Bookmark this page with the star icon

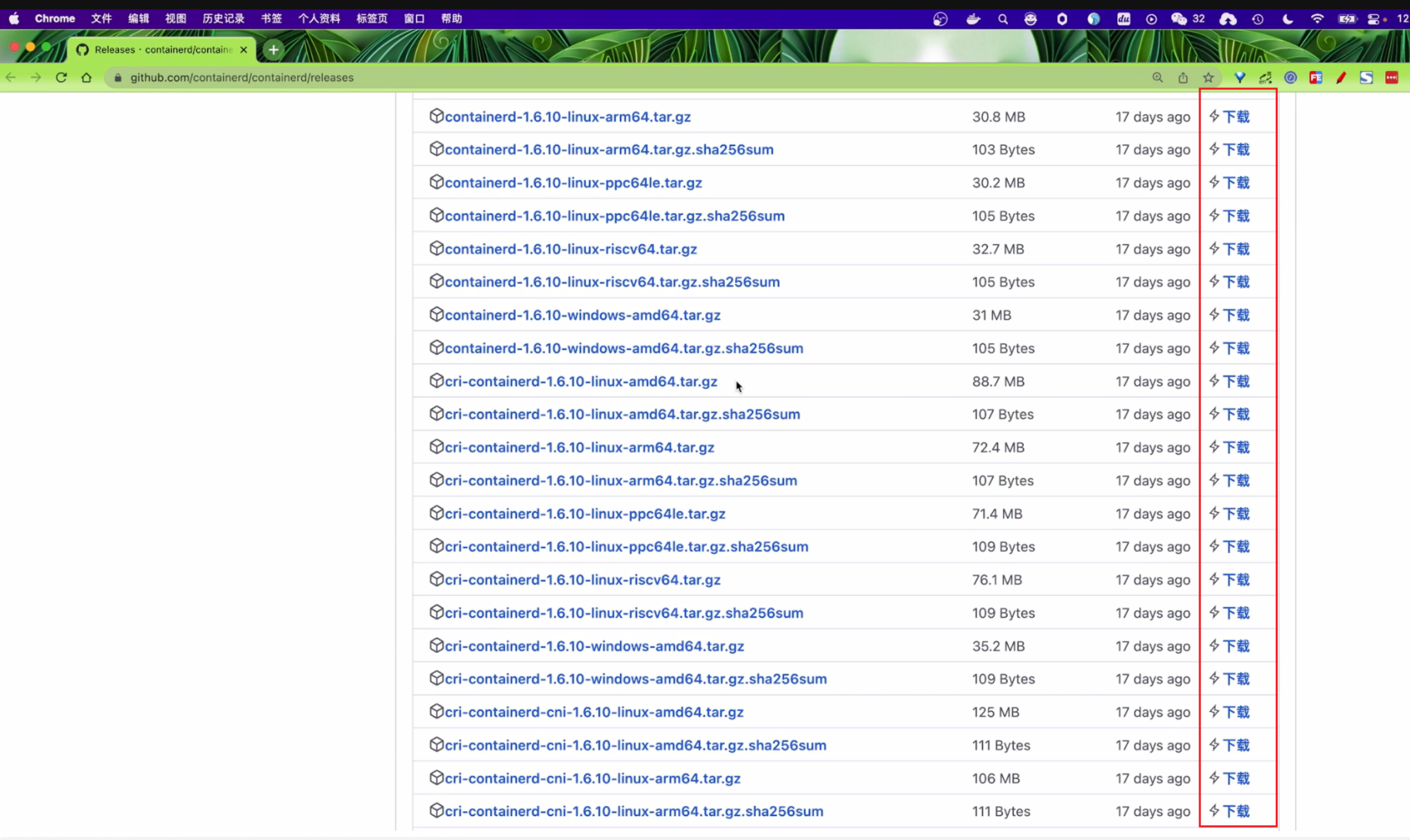[1208, 77]
